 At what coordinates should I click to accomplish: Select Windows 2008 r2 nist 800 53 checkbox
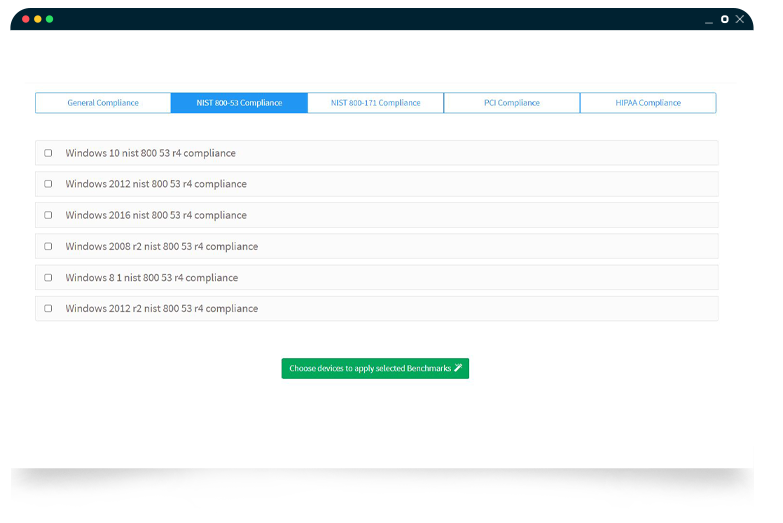coord(48,246)
